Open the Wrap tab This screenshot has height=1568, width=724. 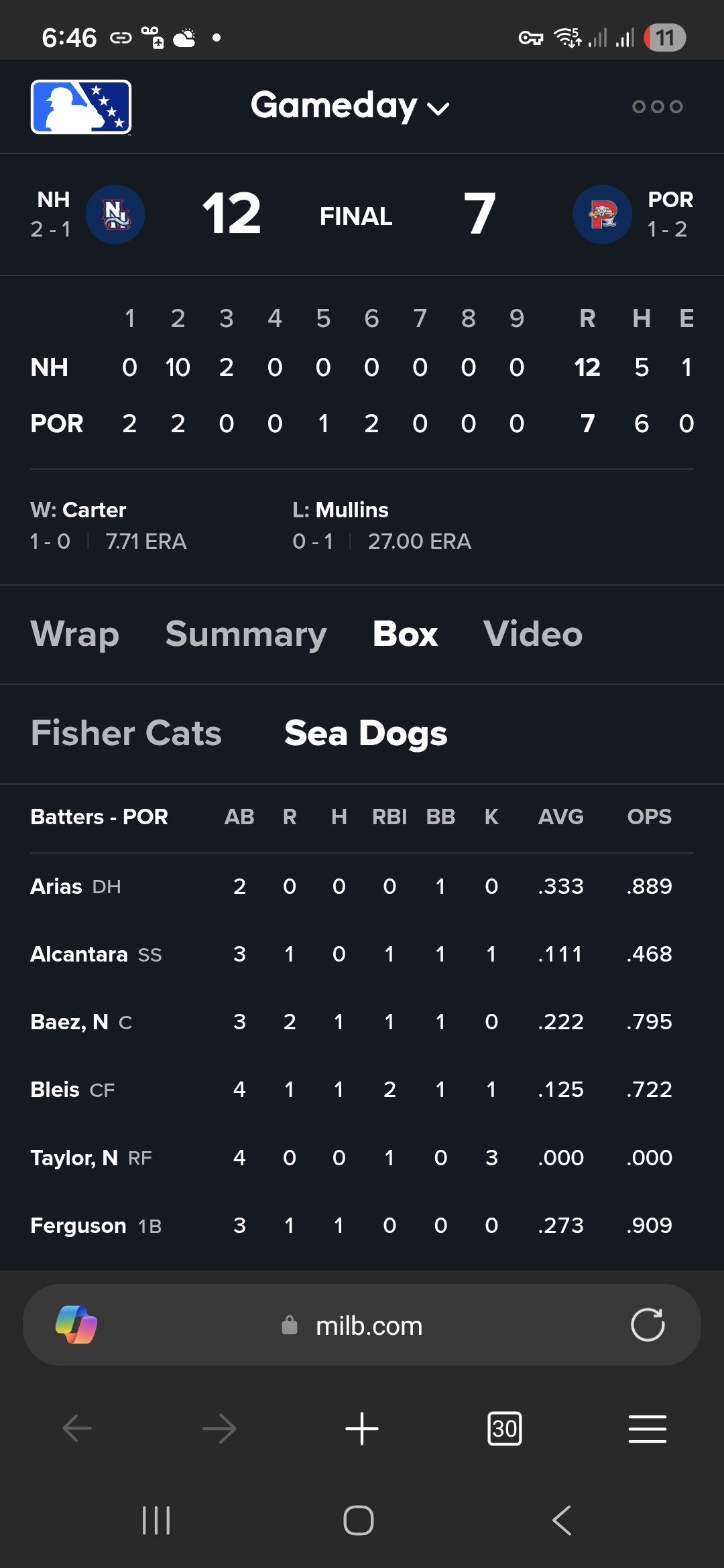[75, 634]
